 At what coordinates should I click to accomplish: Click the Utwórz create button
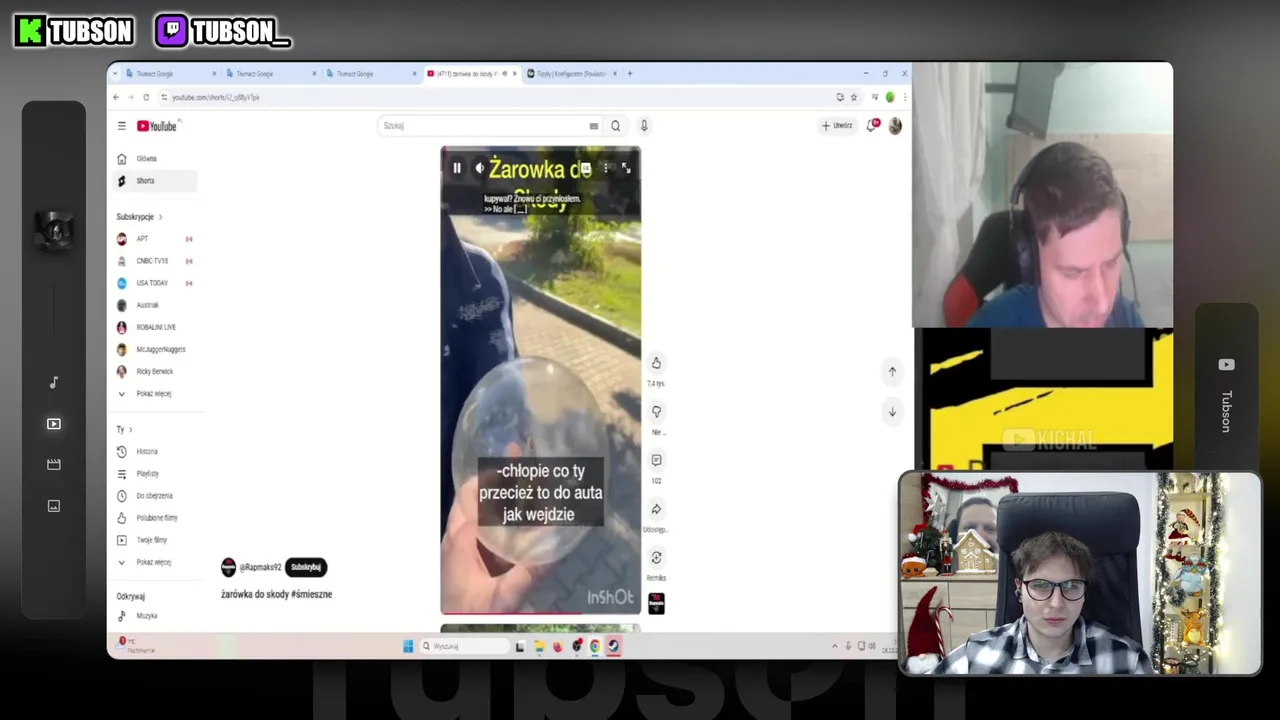(x=837, y=126)
